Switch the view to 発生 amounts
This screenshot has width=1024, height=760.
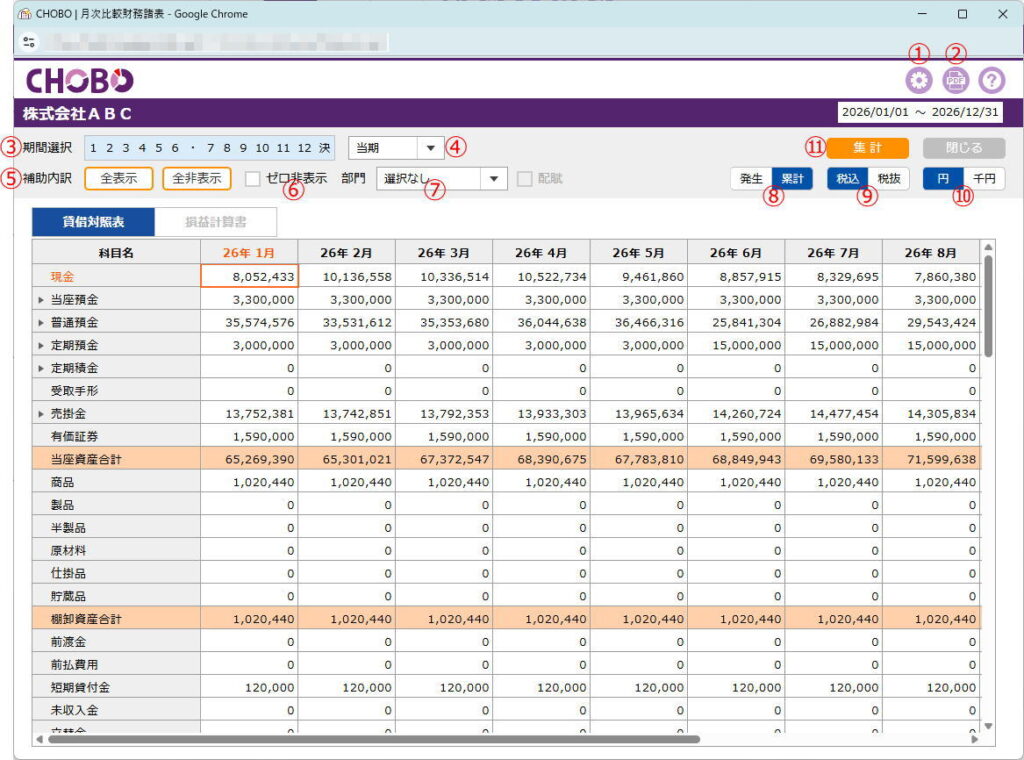[751, 178]
